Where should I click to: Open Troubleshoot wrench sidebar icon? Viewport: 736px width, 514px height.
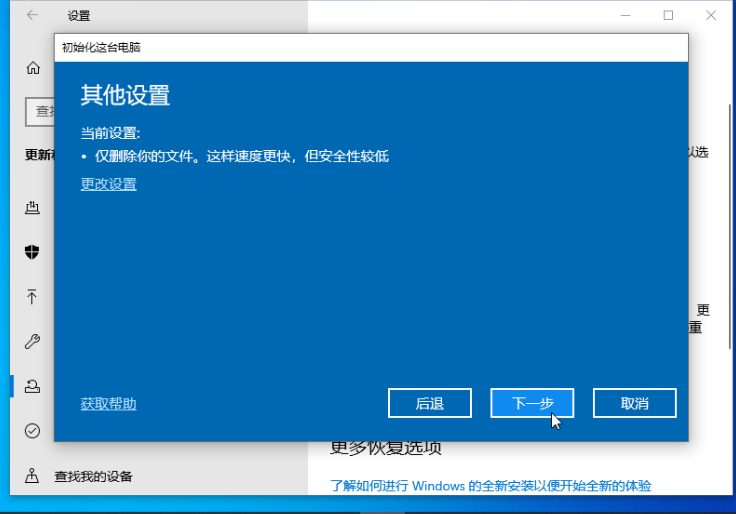32,342
